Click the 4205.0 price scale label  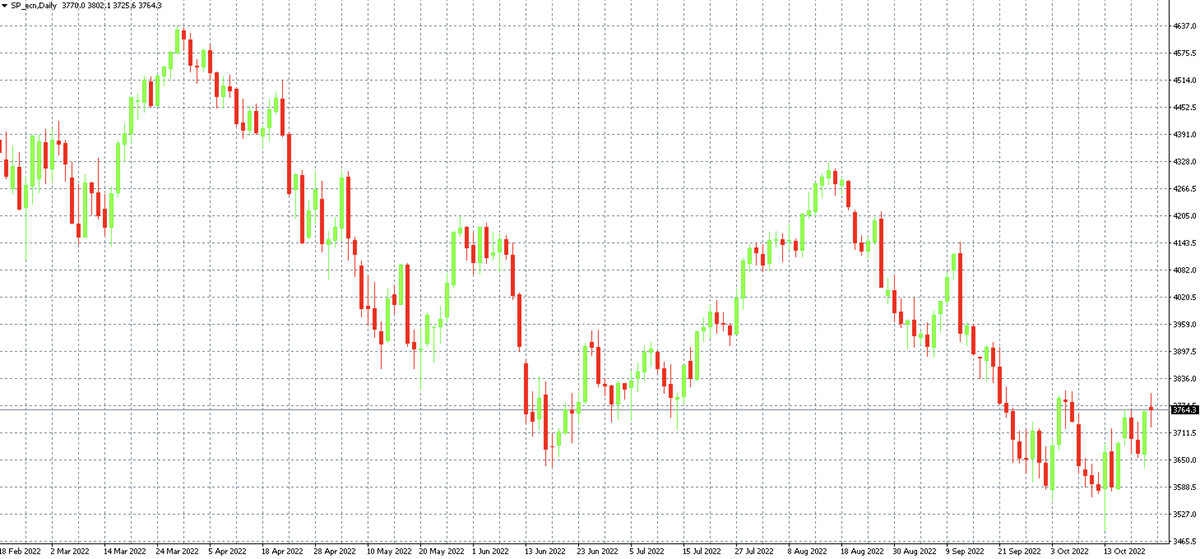(1183, 215)
